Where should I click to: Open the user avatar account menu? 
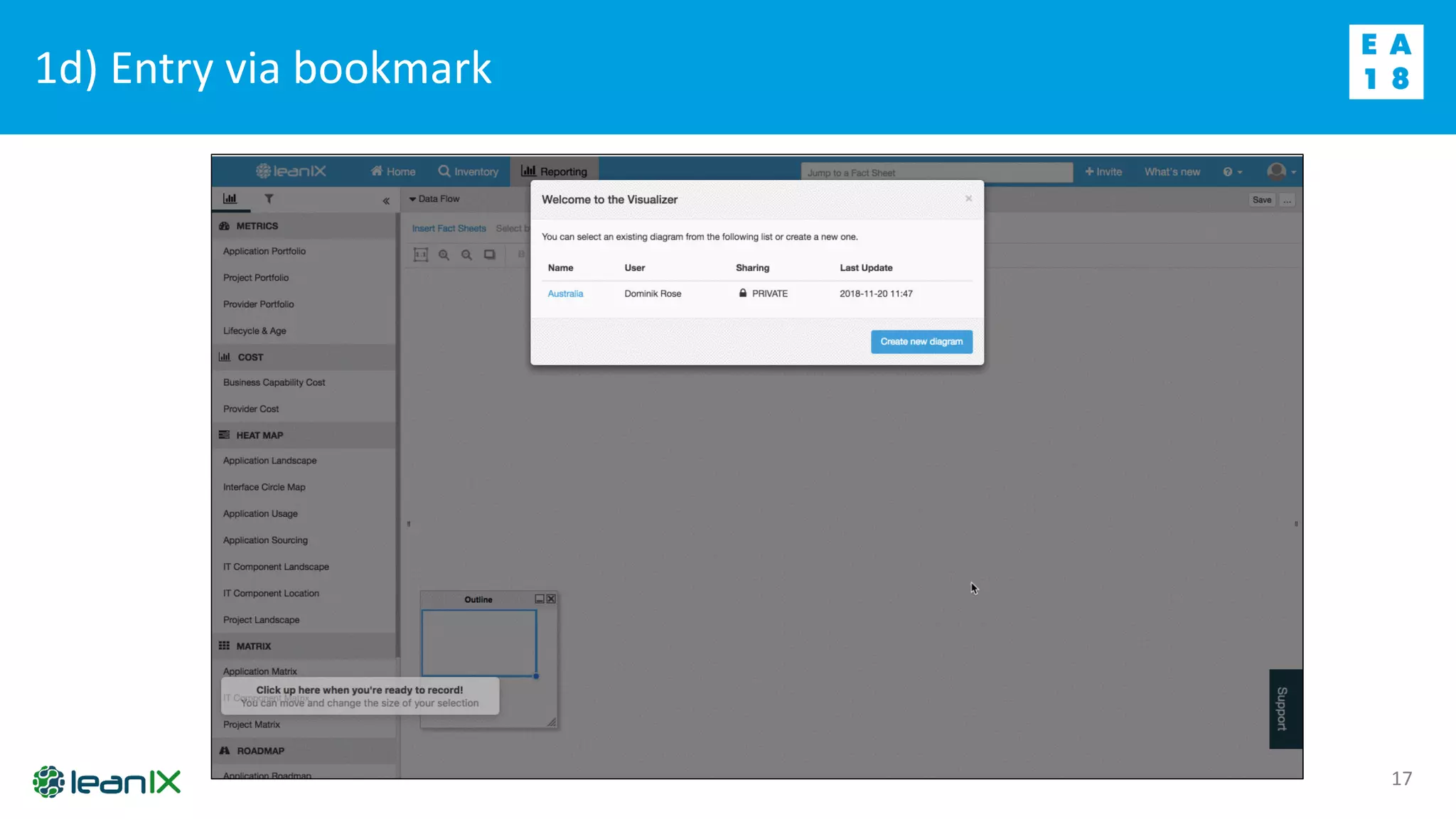tap(1280, 171)
